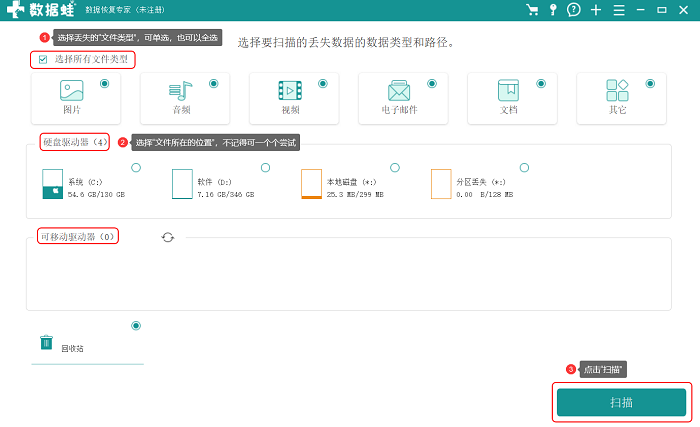
Task: Toggle the 选择所有文件类型 checkbox
Action: point(43,59)
